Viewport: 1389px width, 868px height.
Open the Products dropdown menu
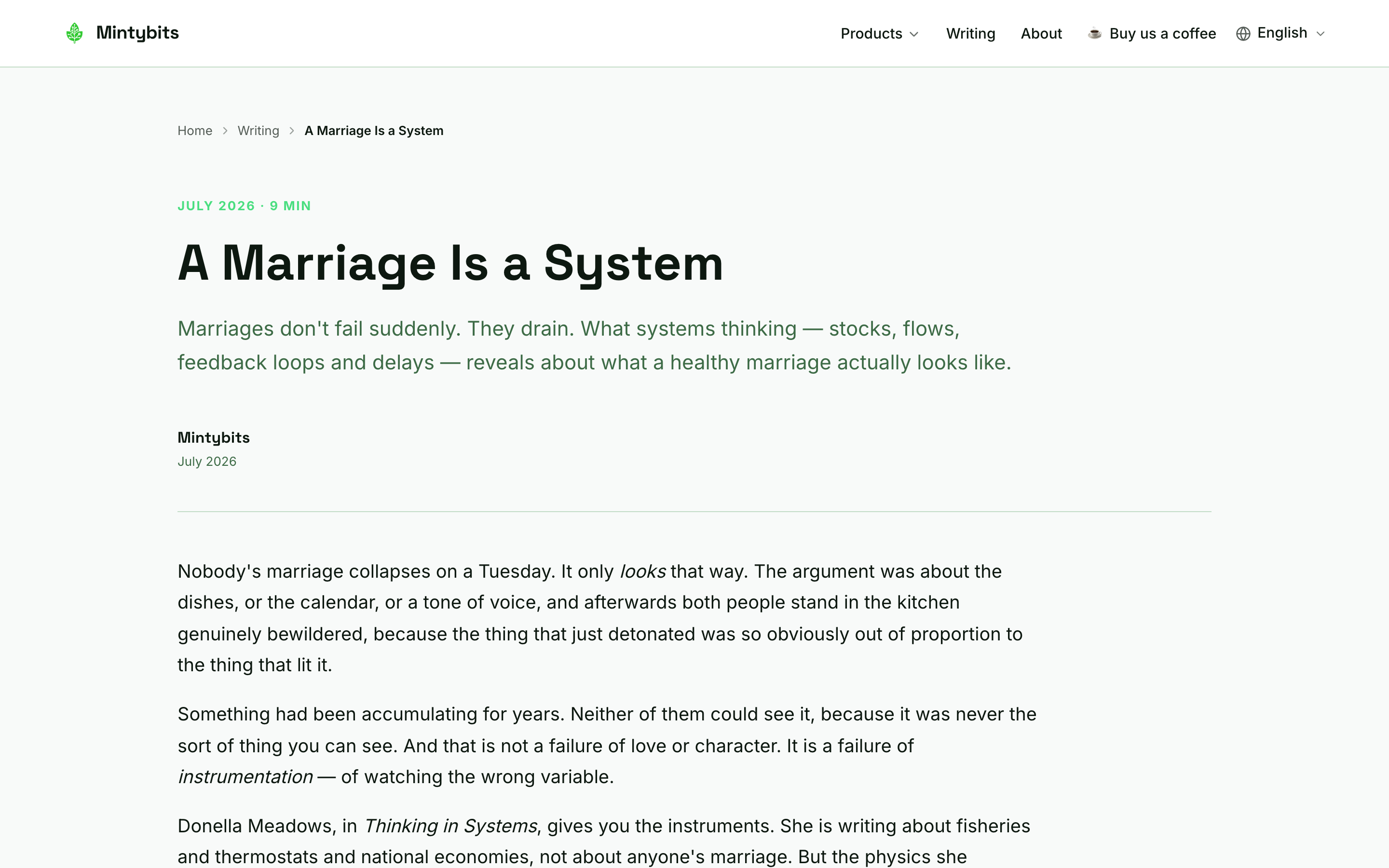(x=879, y=33)
